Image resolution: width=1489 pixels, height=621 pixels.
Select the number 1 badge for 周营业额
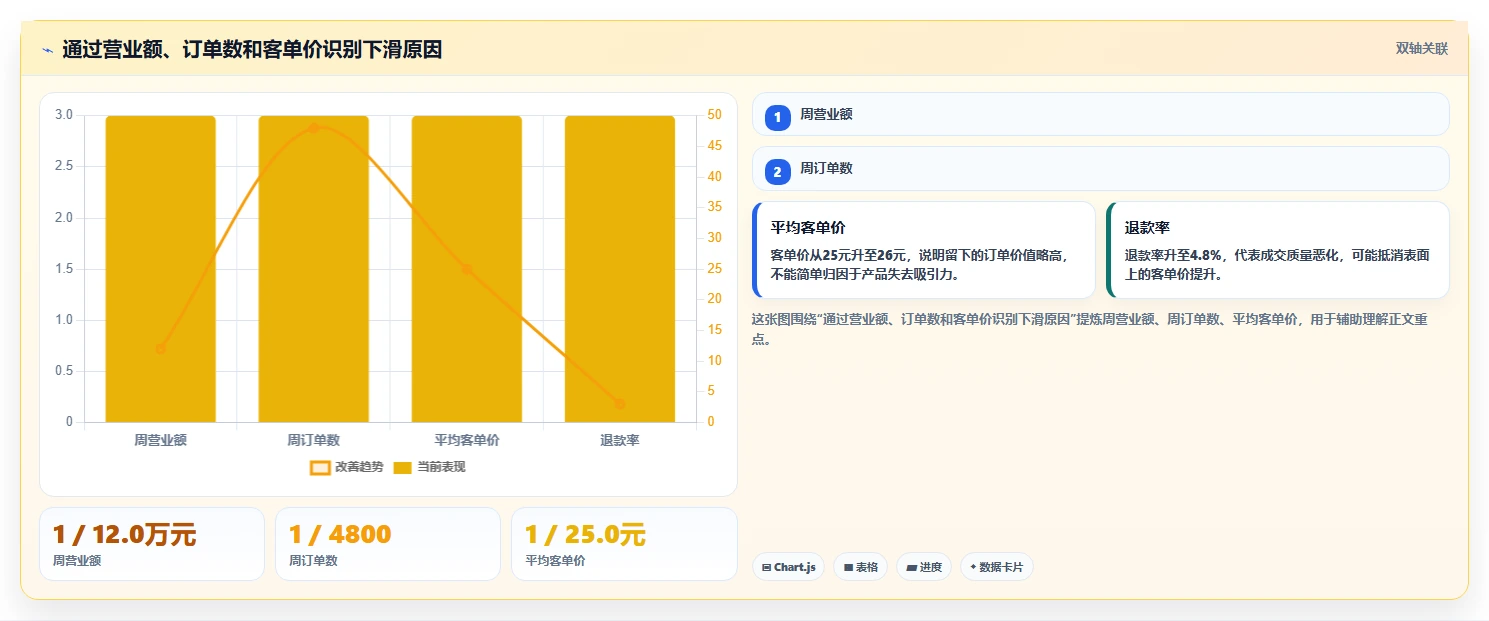(x=777, y=117)
